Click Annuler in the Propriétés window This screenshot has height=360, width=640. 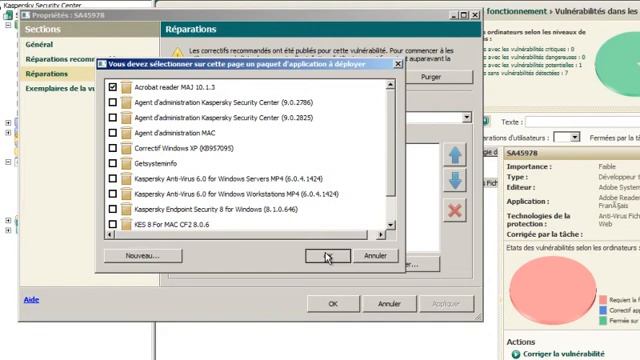pyautogui.click(x=389, y=304)
